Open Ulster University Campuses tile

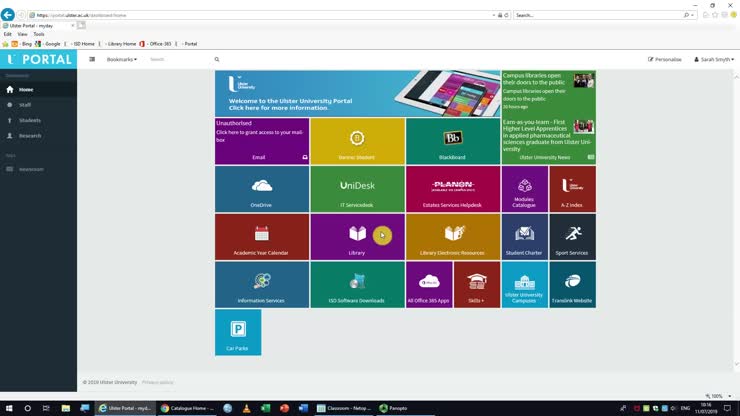pos(524,285)
